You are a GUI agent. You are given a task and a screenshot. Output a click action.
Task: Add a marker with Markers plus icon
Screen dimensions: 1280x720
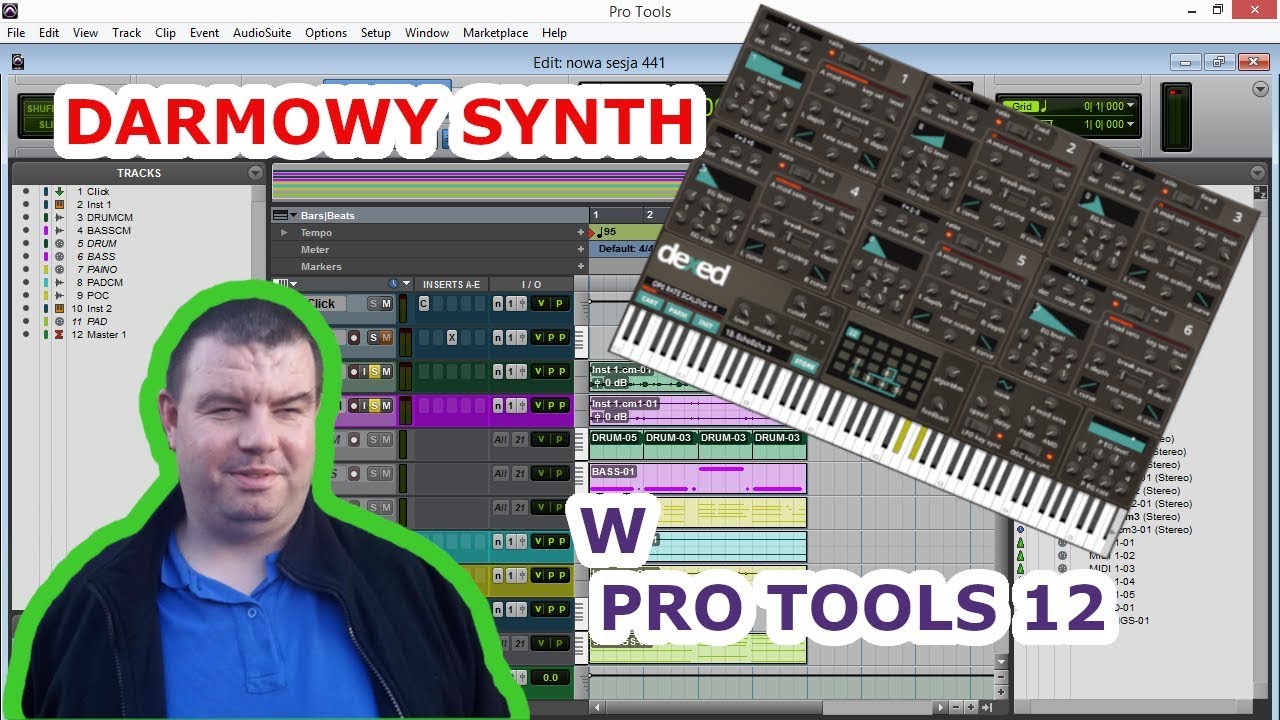point(580,266)
